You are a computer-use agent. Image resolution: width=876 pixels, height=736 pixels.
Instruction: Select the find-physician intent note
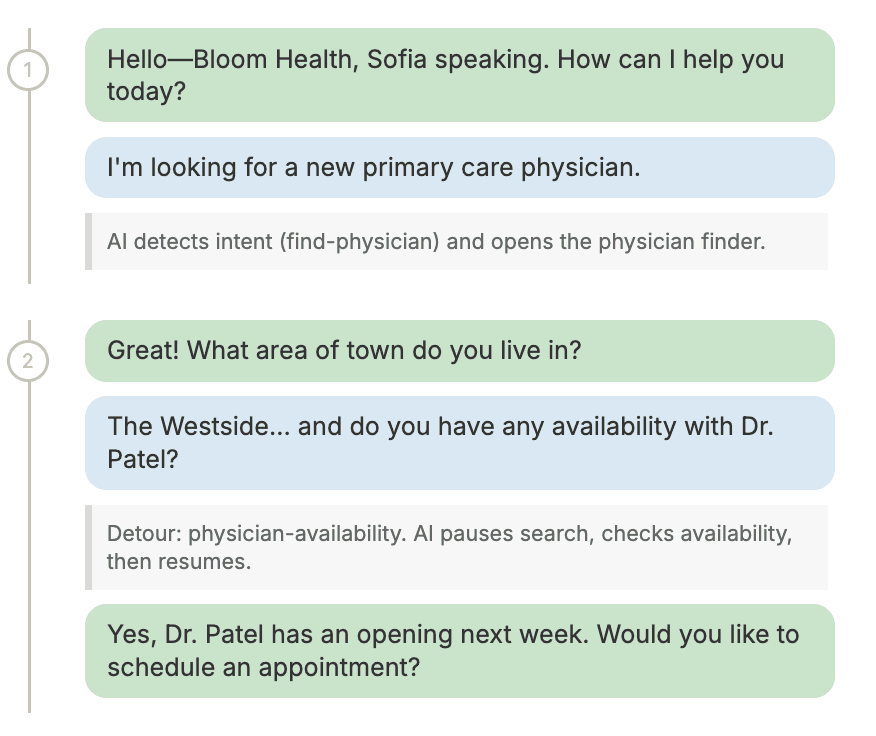456,241
